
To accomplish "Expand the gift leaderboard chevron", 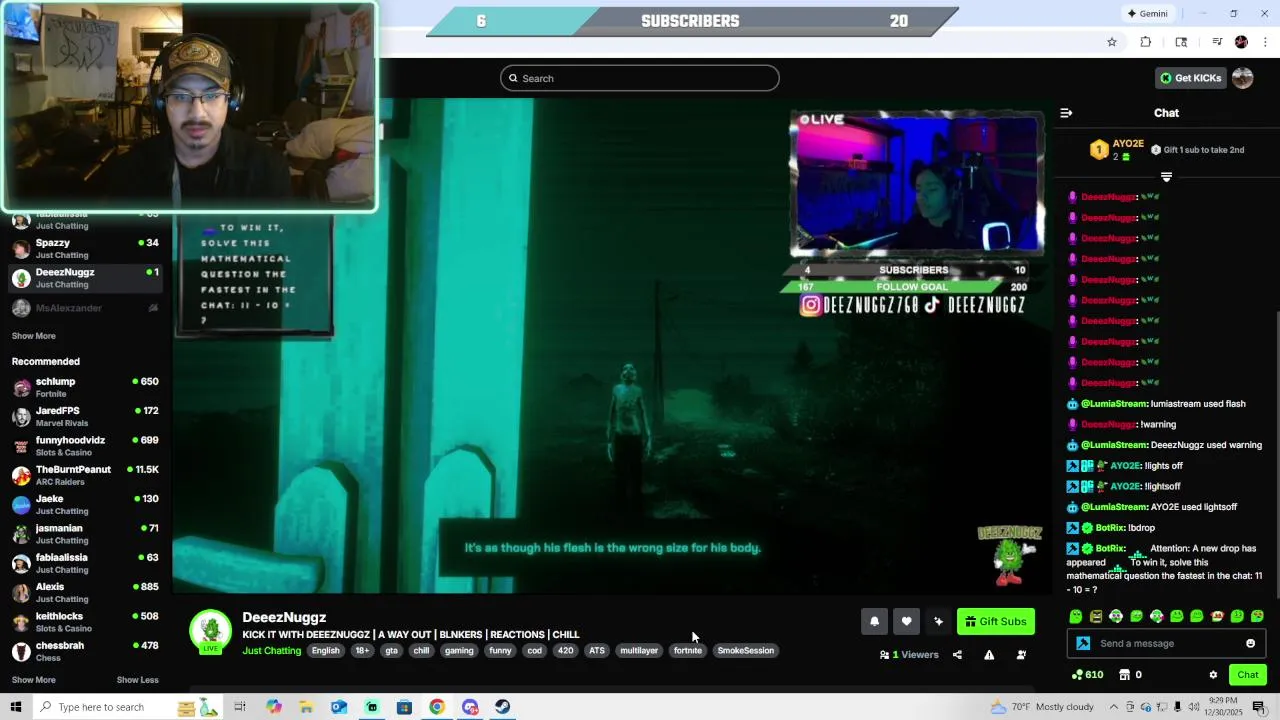I will (x=1166, y=177).
